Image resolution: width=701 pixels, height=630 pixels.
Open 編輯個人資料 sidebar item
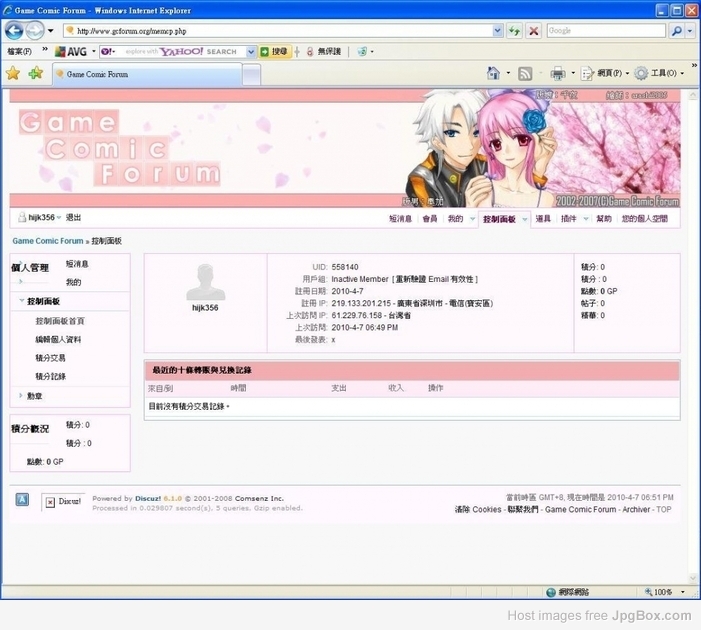coord(58,340)
